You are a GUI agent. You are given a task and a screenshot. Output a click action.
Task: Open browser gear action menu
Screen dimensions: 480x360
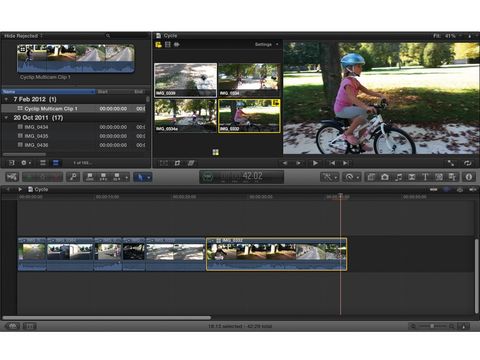26,163
